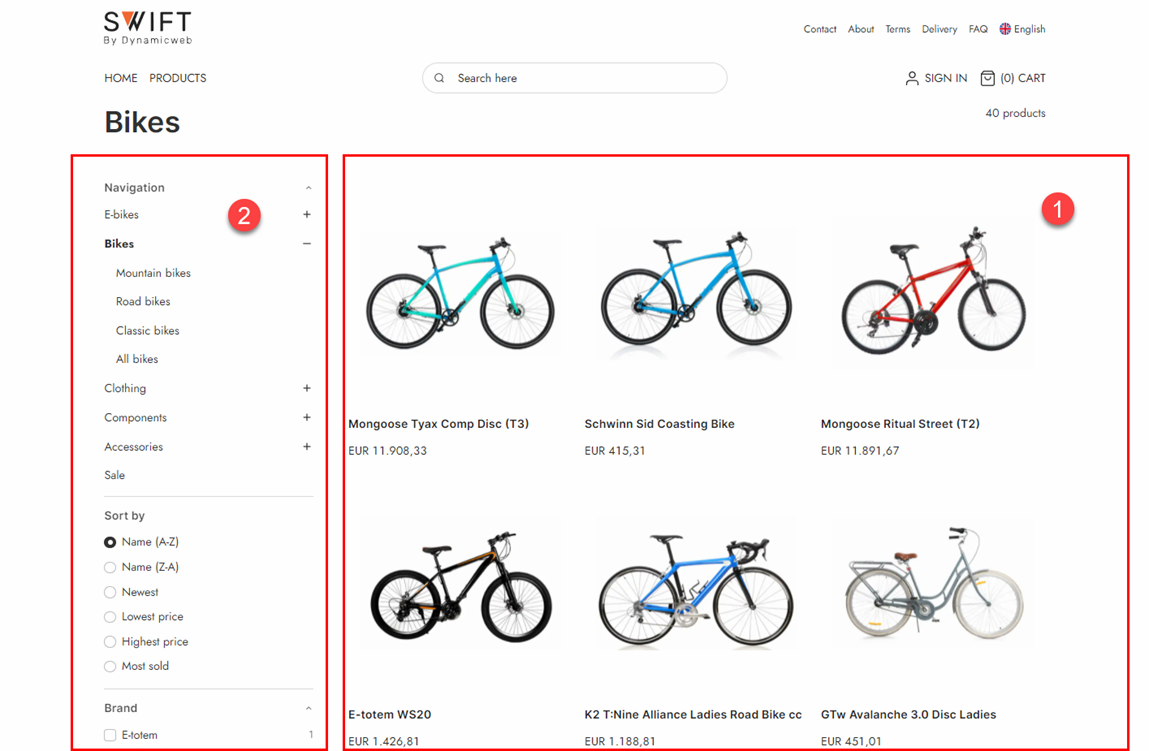The width and height of the screenshot is (1149, 751).
Task: Click the UK flag language icon
Action: (1005, 29)
